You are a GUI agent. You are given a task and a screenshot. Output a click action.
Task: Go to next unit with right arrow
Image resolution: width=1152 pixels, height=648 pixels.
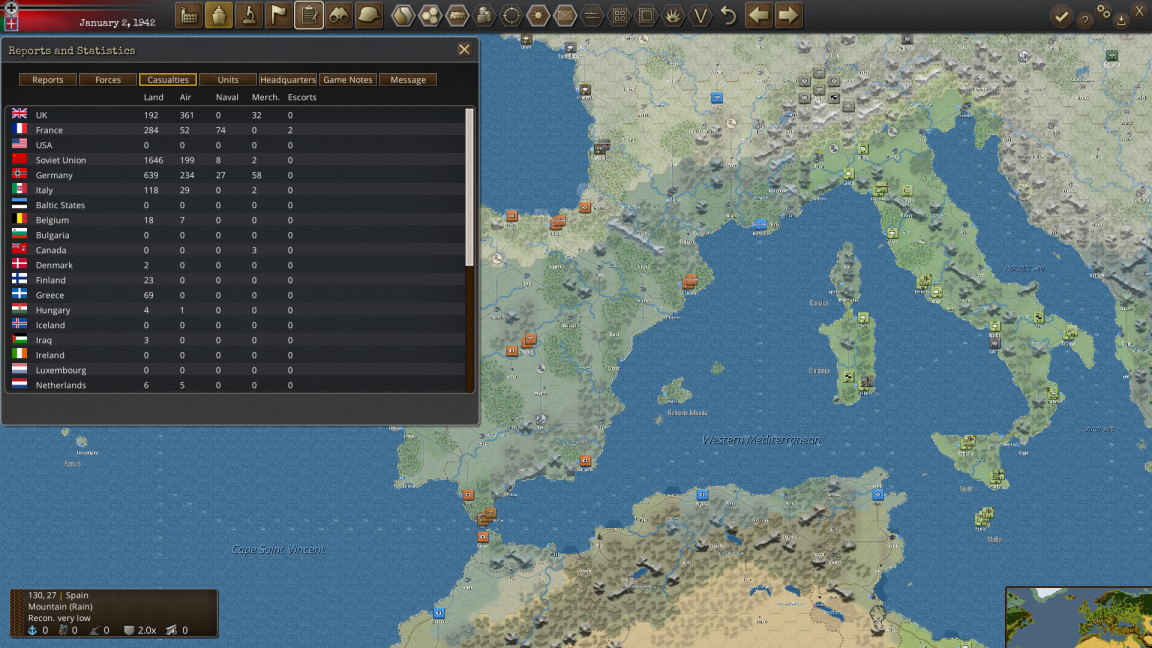(x=788, y=15)
